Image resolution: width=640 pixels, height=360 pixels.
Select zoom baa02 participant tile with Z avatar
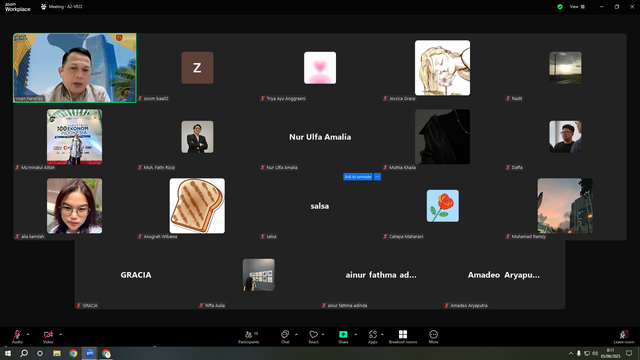point(197,68)
